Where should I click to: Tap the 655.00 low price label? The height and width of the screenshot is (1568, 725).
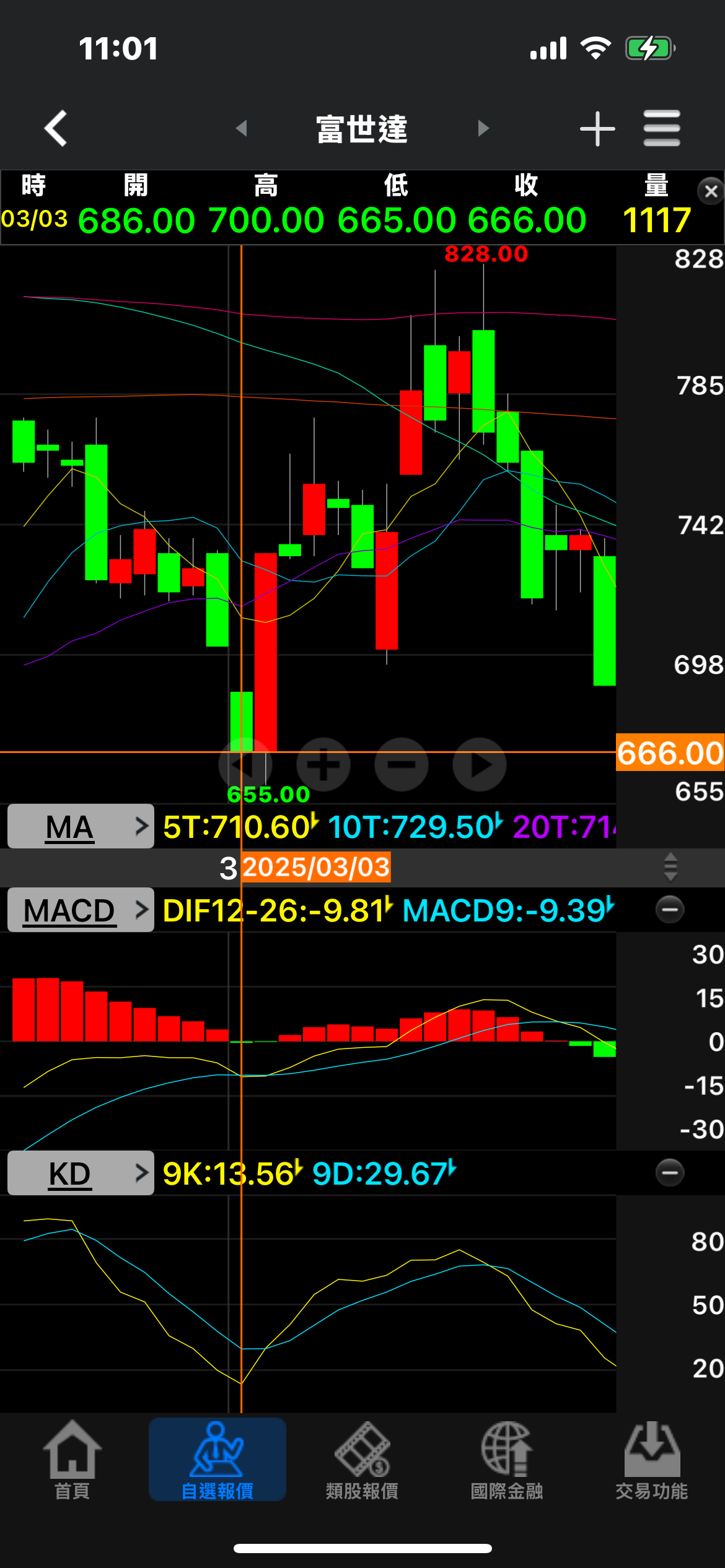point(268,794)
